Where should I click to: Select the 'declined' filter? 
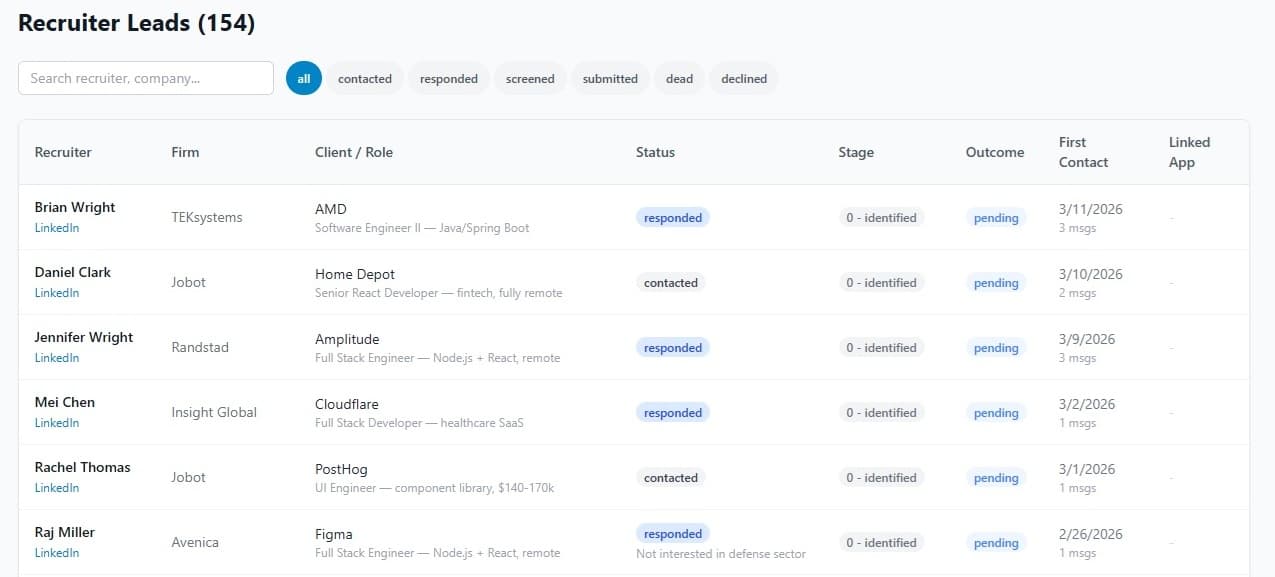(x=743, y=78)
